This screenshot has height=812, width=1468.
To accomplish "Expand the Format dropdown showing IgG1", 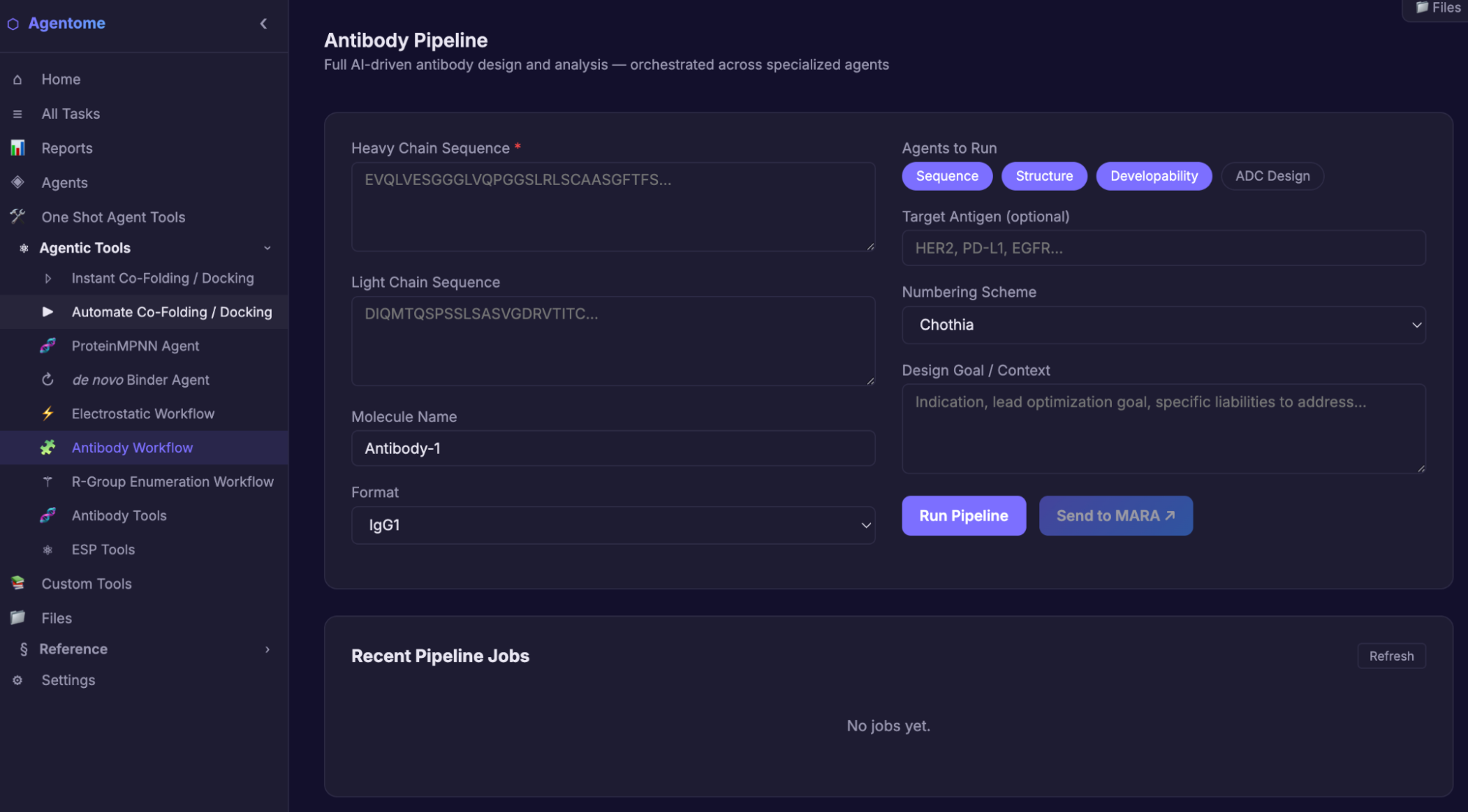I will click(613, 525).
